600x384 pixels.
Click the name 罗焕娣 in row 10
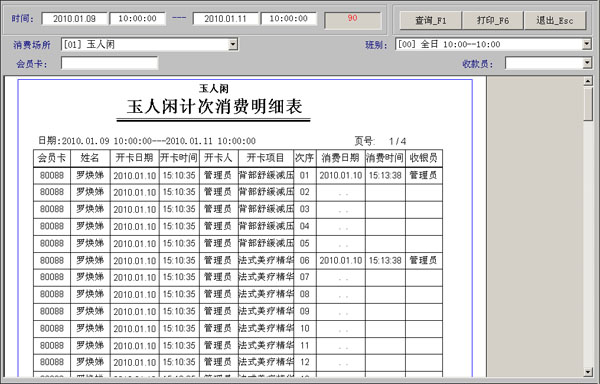click(90, 328)
